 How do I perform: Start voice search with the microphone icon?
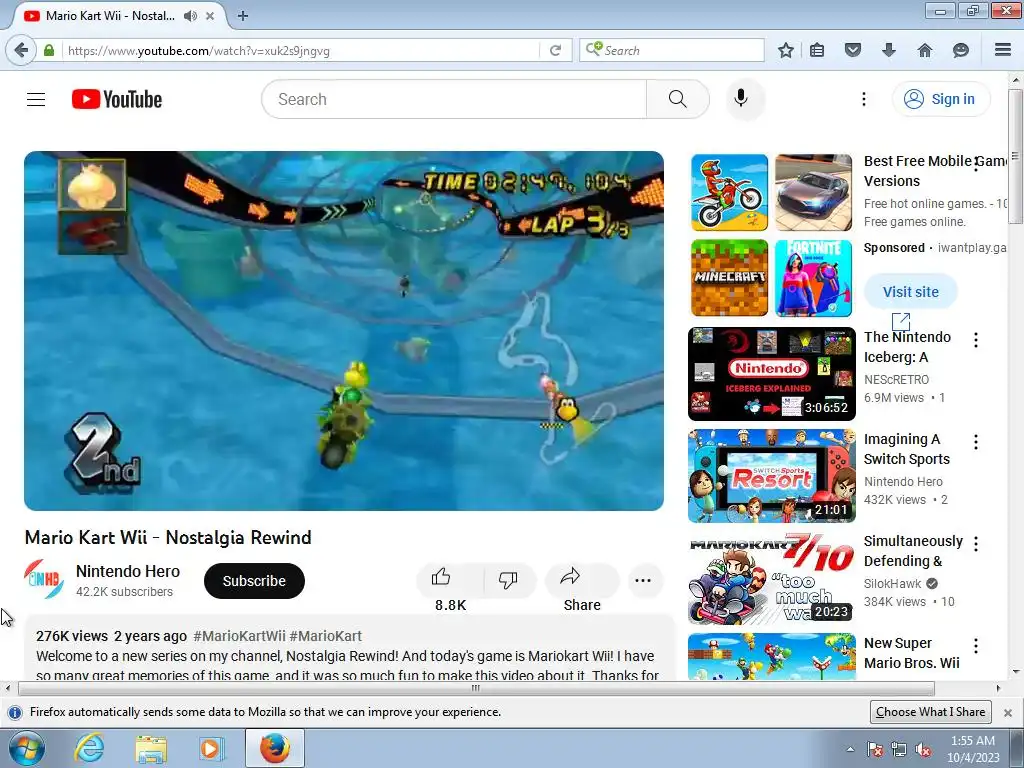click(x=741, y=99)
